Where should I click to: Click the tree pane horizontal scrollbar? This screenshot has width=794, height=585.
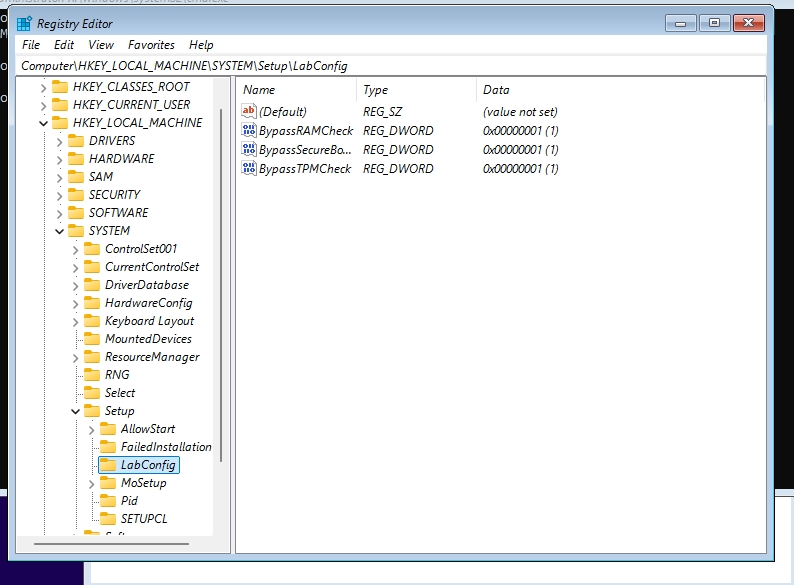point(111,543)
